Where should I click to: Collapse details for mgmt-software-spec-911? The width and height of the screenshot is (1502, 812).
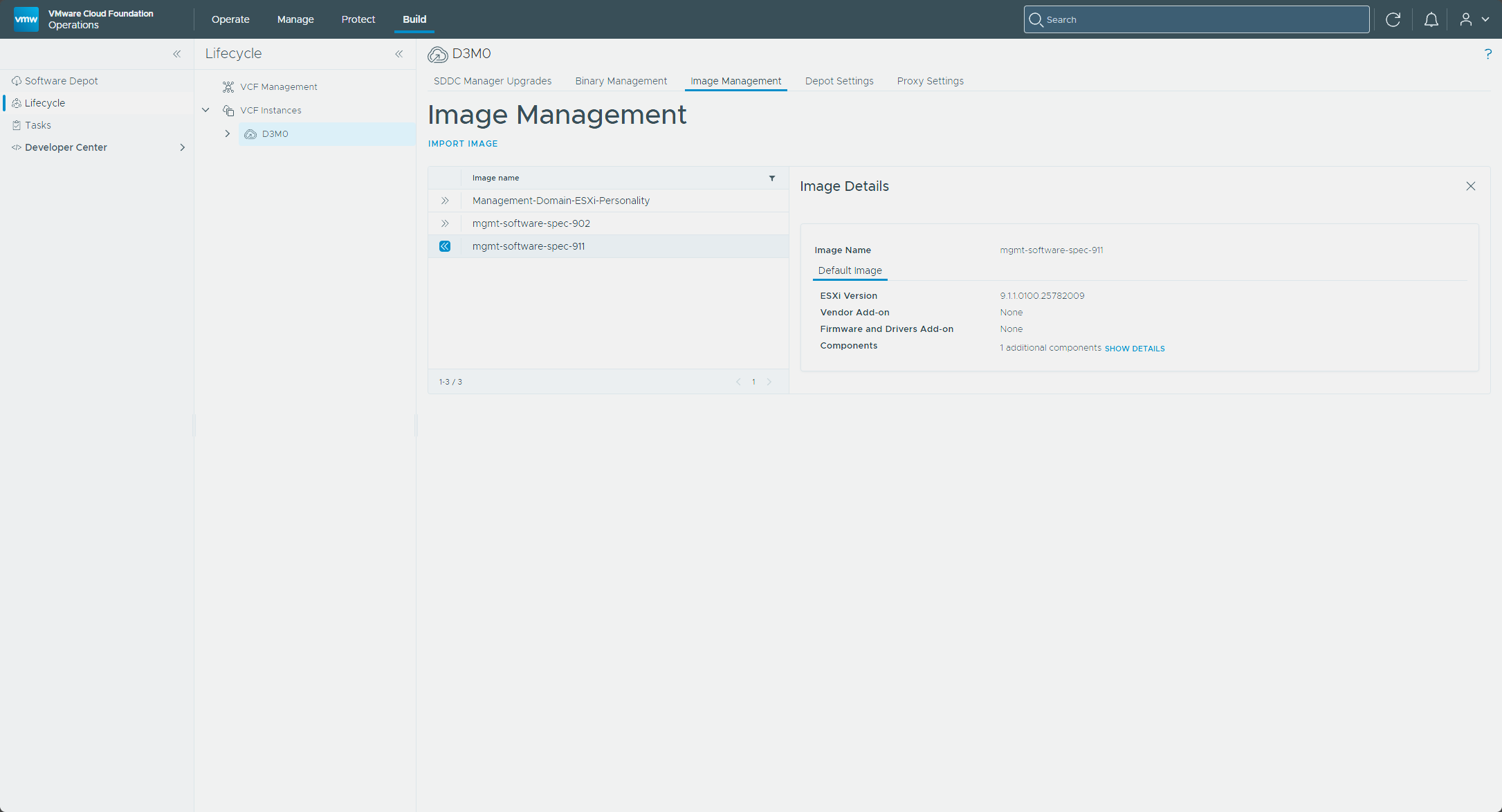pyautogui.click(x=445, y=246)
